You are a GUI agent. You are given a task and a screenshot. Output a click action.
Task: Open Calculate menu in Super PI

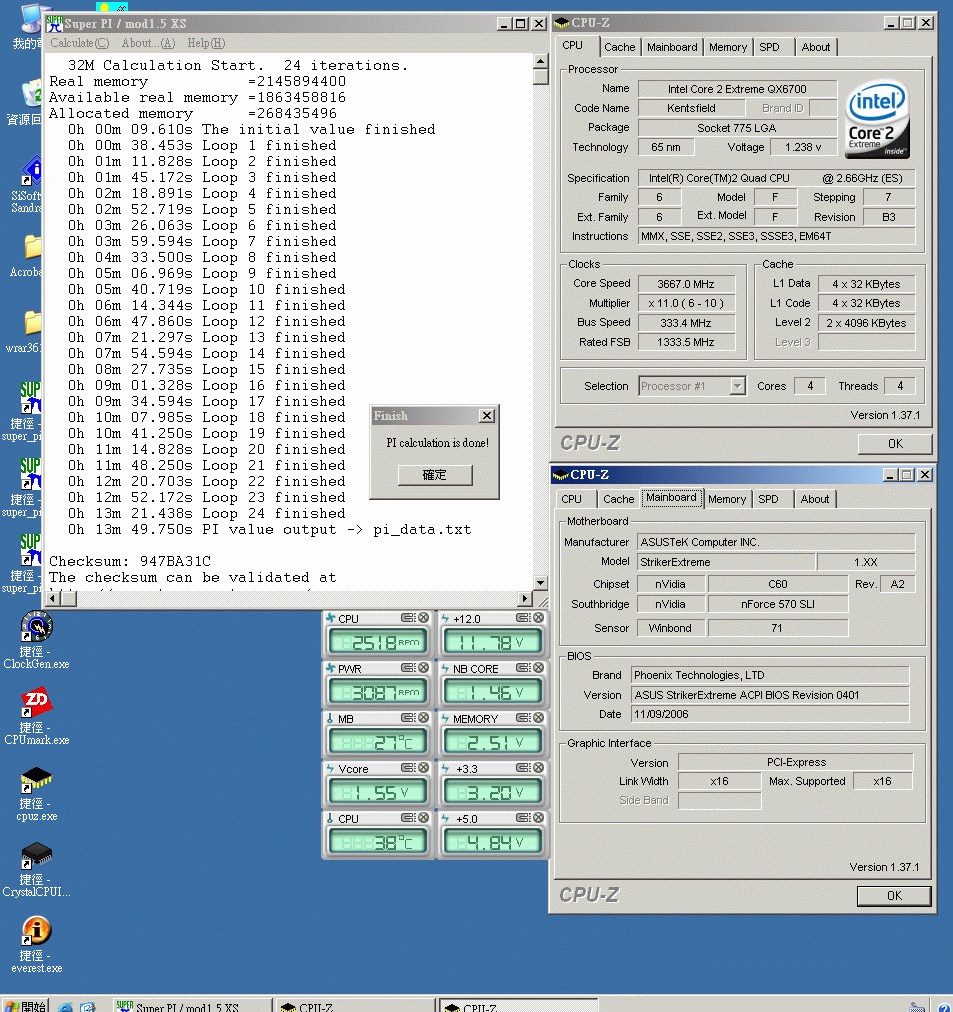coord(80,43)
